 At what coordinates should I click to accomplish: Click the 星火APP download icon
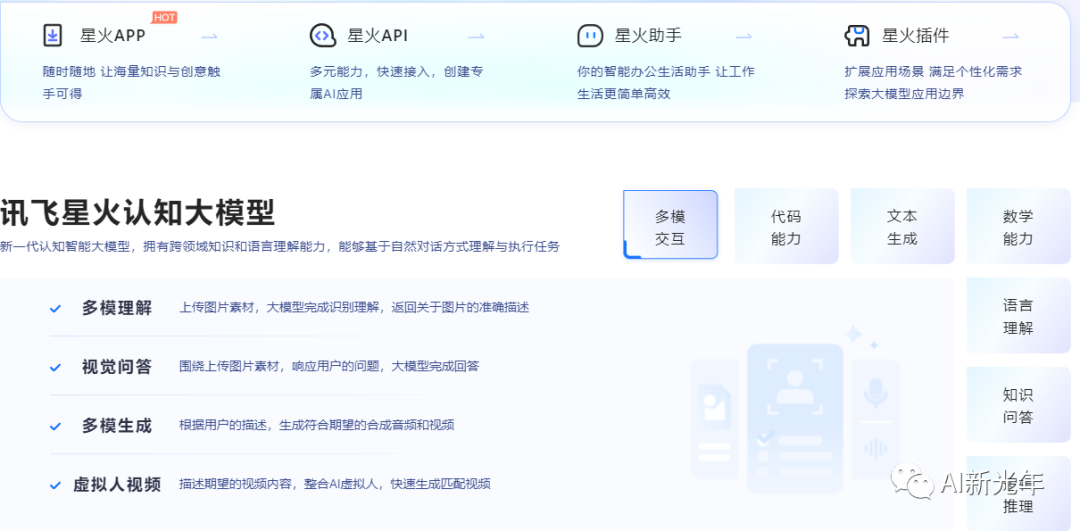tap(52, 35)
